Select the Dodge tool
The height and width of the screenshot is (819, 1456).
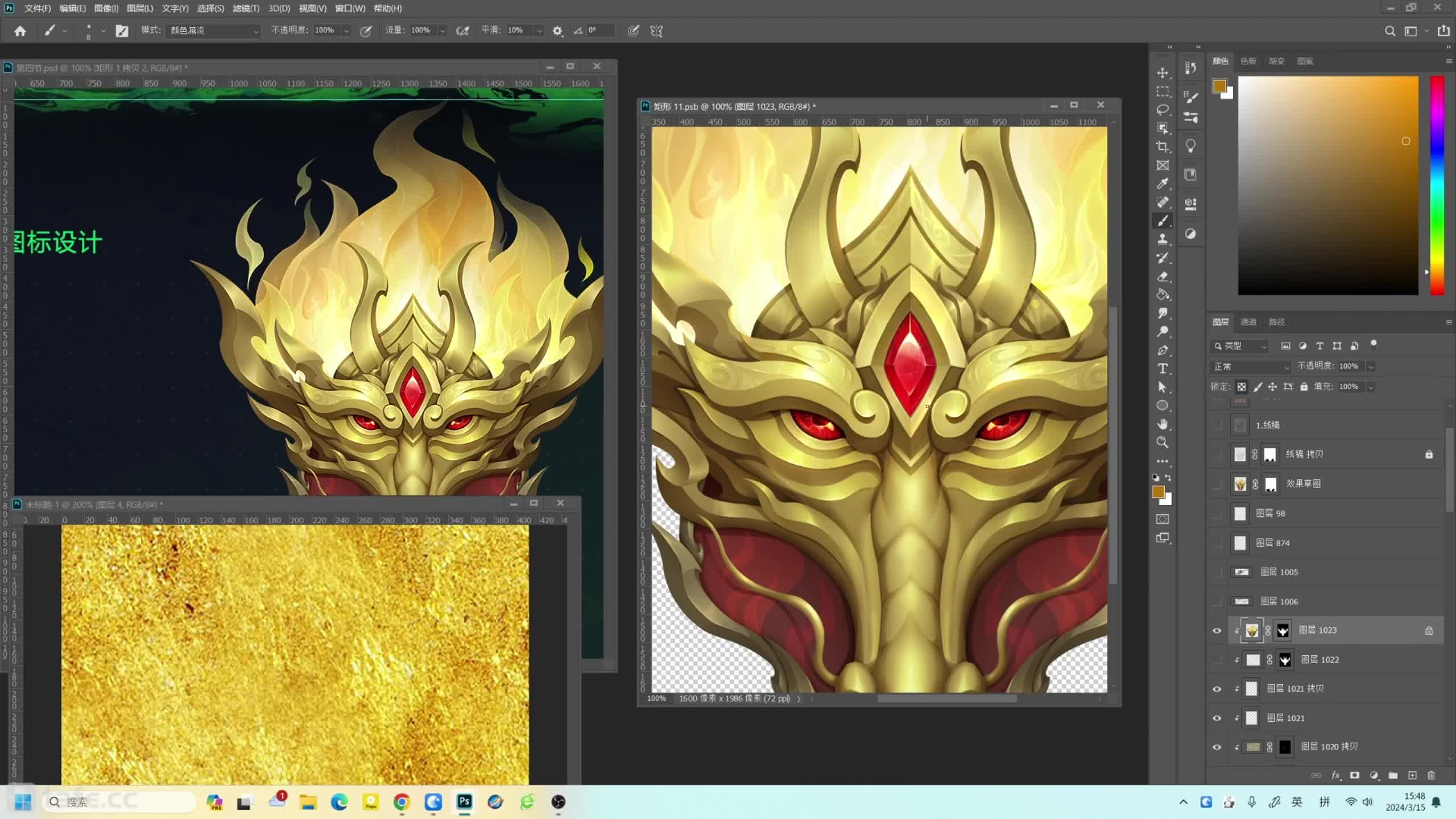tap(1163, 332)
